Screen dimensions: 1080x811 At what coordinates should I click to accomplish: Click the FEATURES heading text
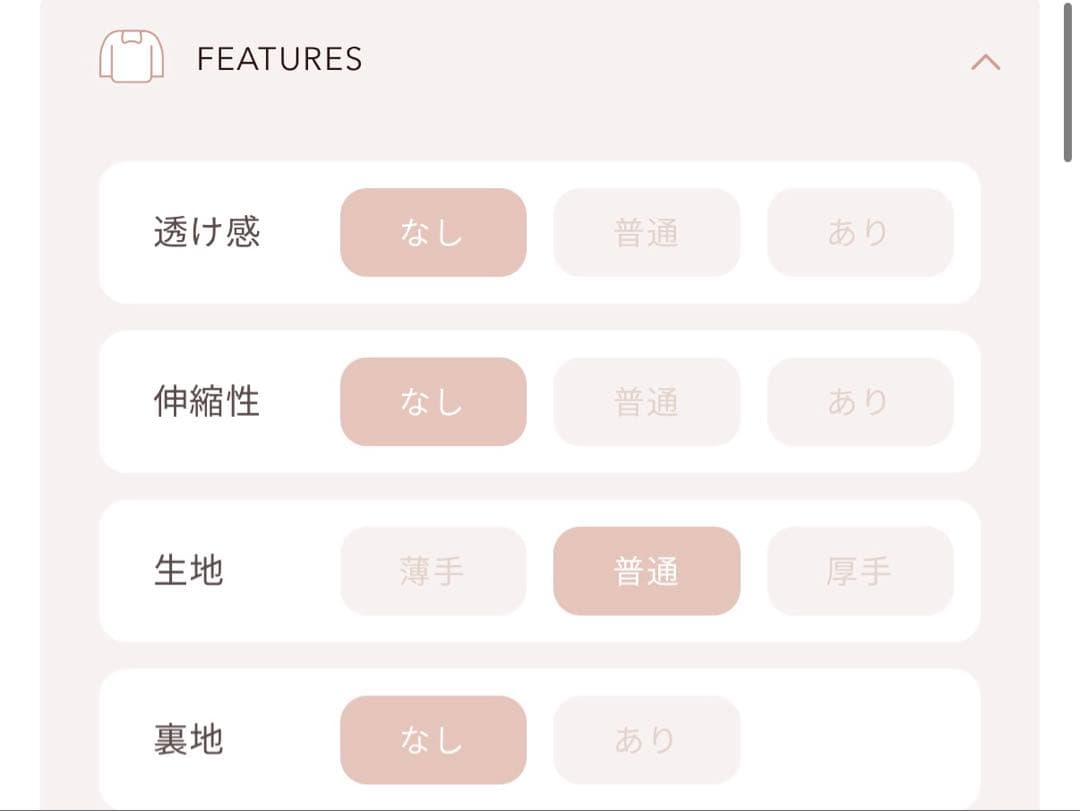280,58
